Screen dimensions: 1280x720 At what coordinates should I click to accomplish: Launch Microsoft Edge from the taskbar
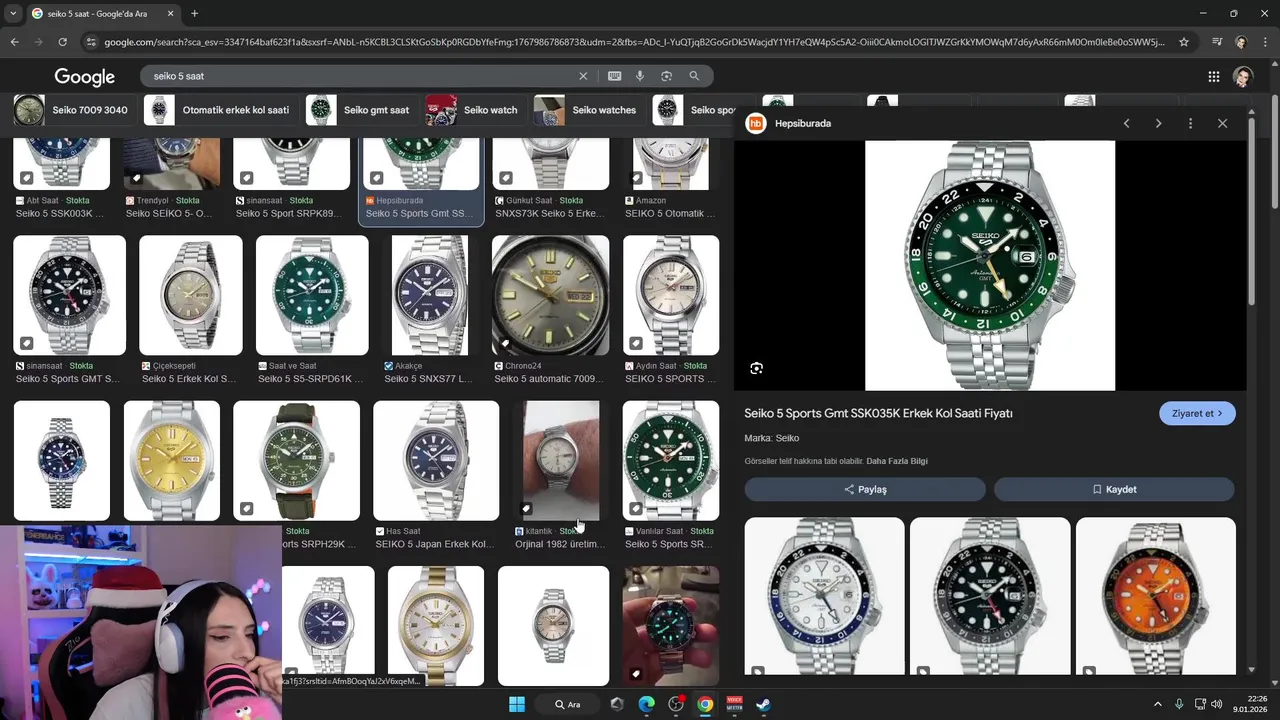point(647,704)
